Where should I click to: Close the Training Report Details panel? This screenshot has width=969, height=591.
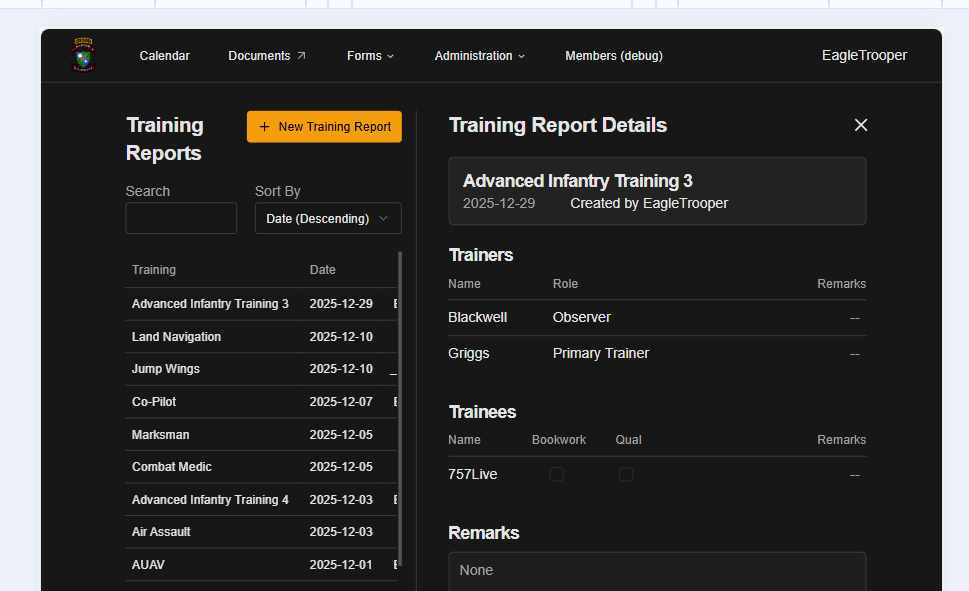[x=860, y=125]
